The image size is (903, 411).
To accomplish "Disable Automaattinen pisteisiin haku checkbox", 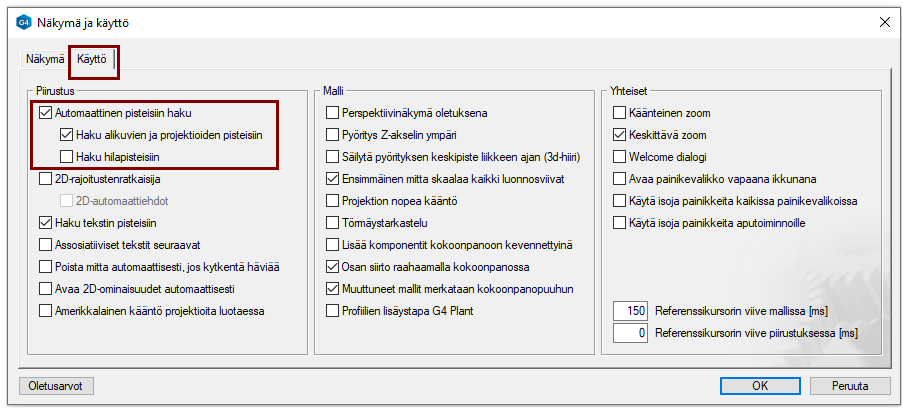I will (x=46, y=113).
